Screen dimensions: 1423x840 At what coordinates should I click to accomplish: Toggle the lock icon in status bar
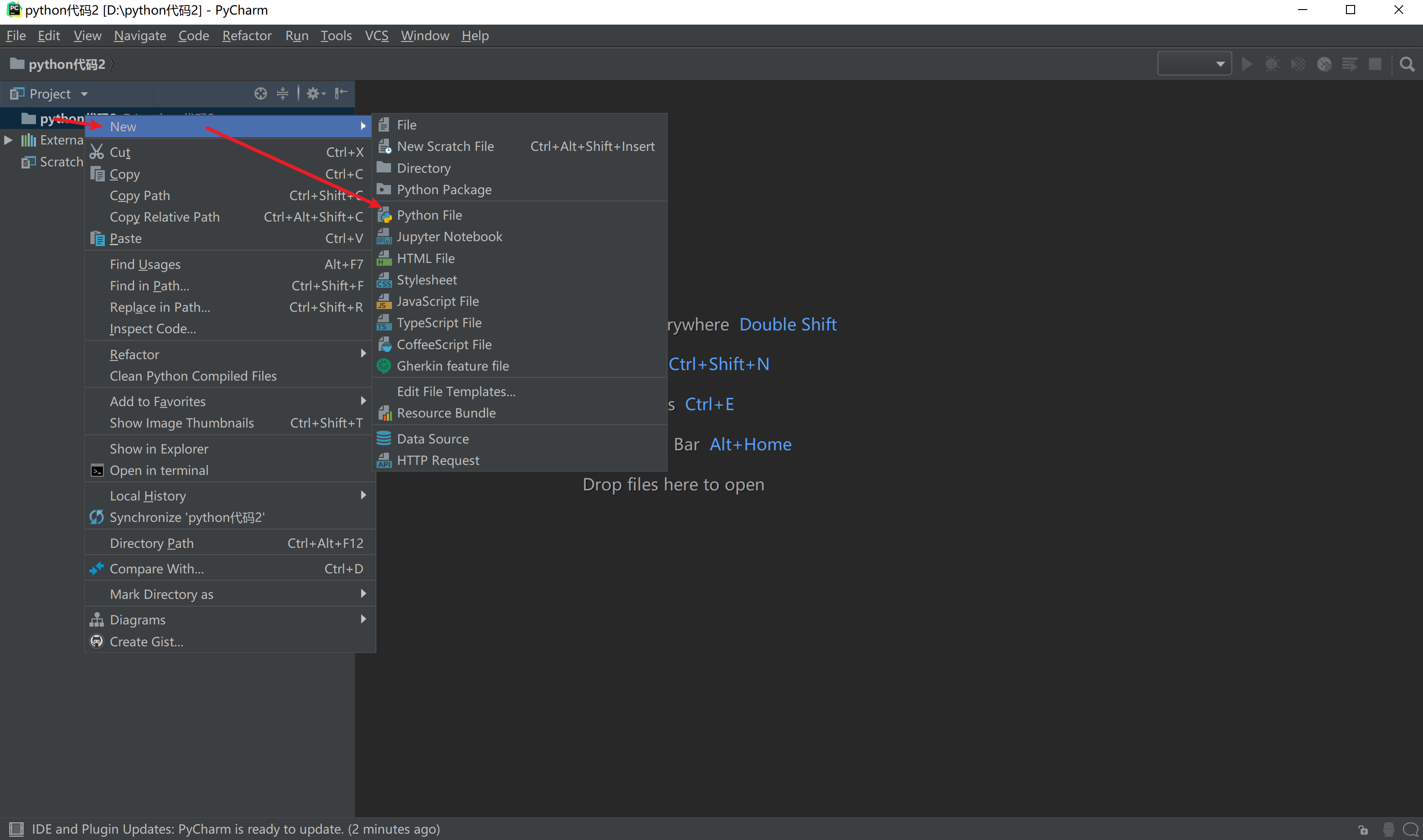tap(1364, 830)
